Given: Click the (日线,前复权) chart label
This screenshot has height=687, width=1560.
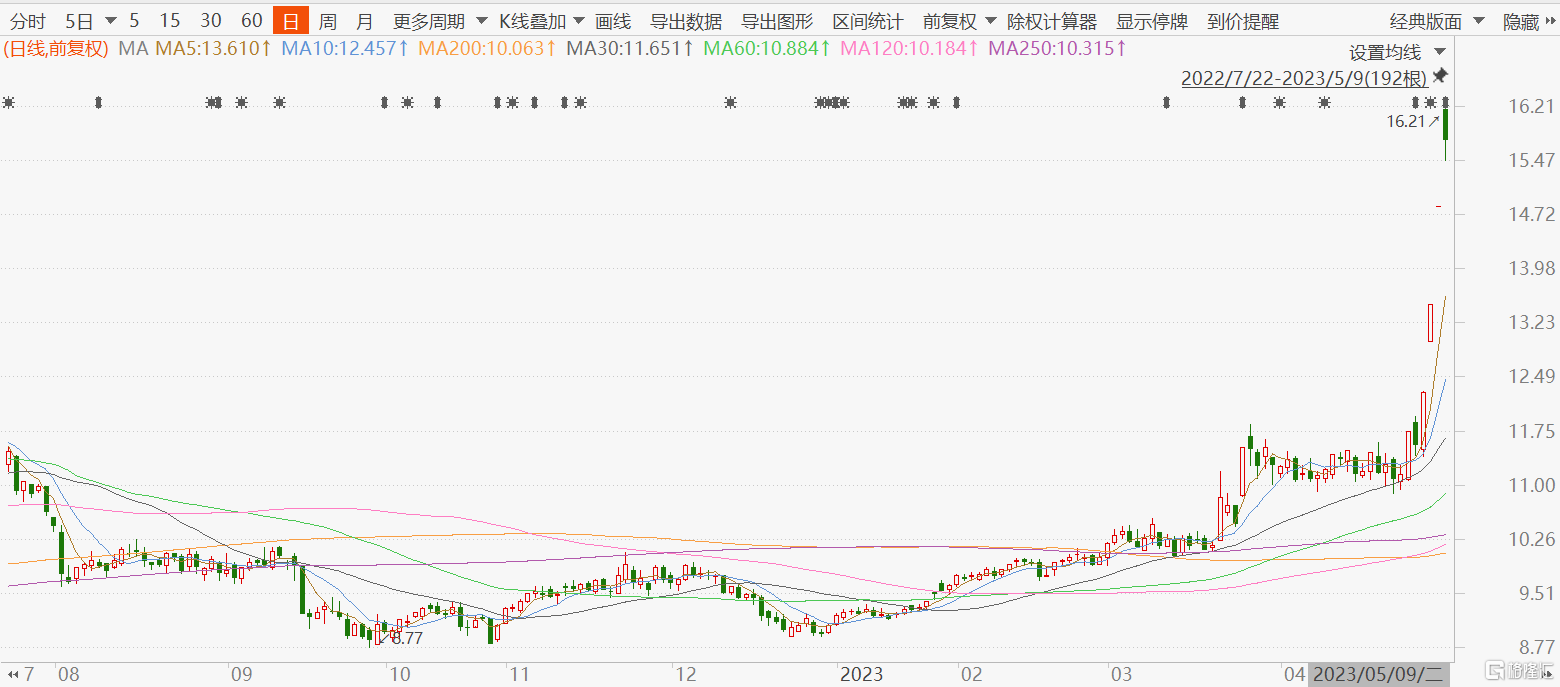Looking at the screenshot, I should 56,48.
